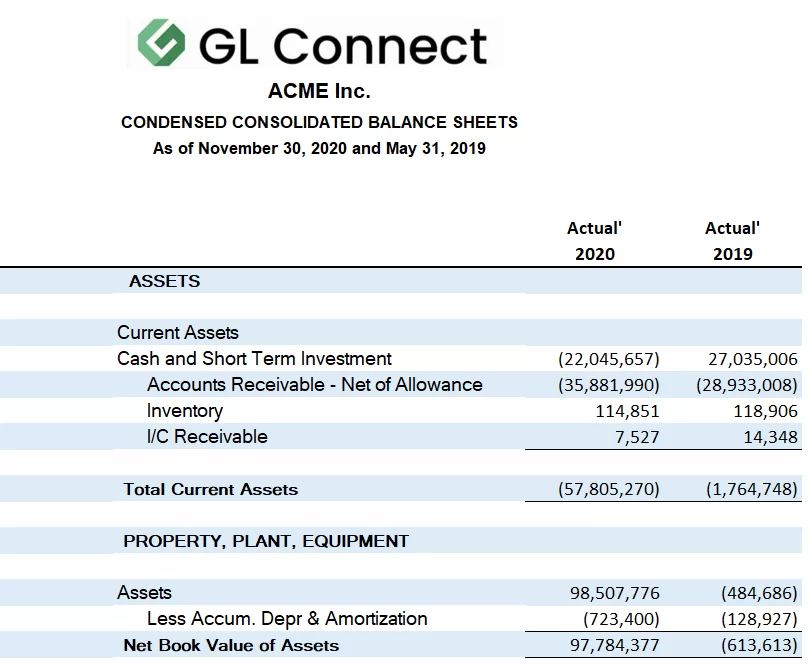Click the Actual' 2020 column header

click(594, 241)
